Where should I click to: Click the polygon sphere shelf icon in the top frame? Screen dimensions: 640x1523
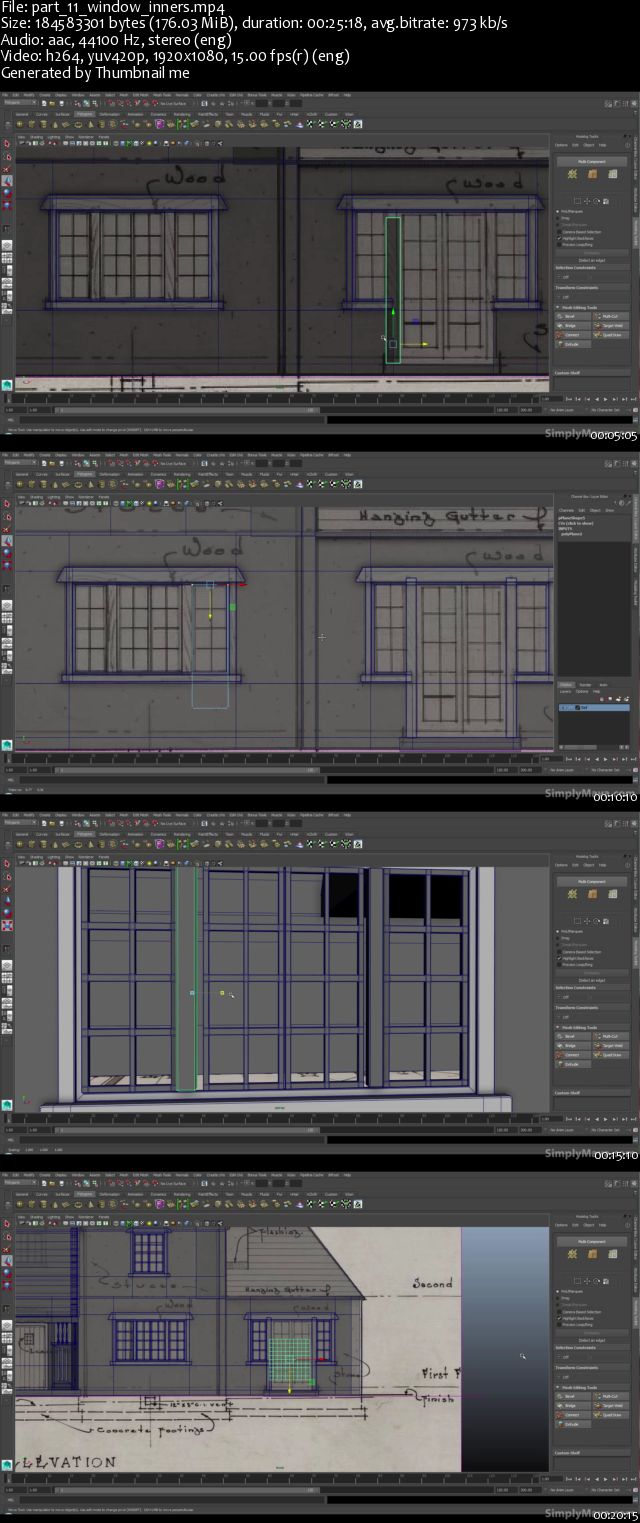point(19,124)
